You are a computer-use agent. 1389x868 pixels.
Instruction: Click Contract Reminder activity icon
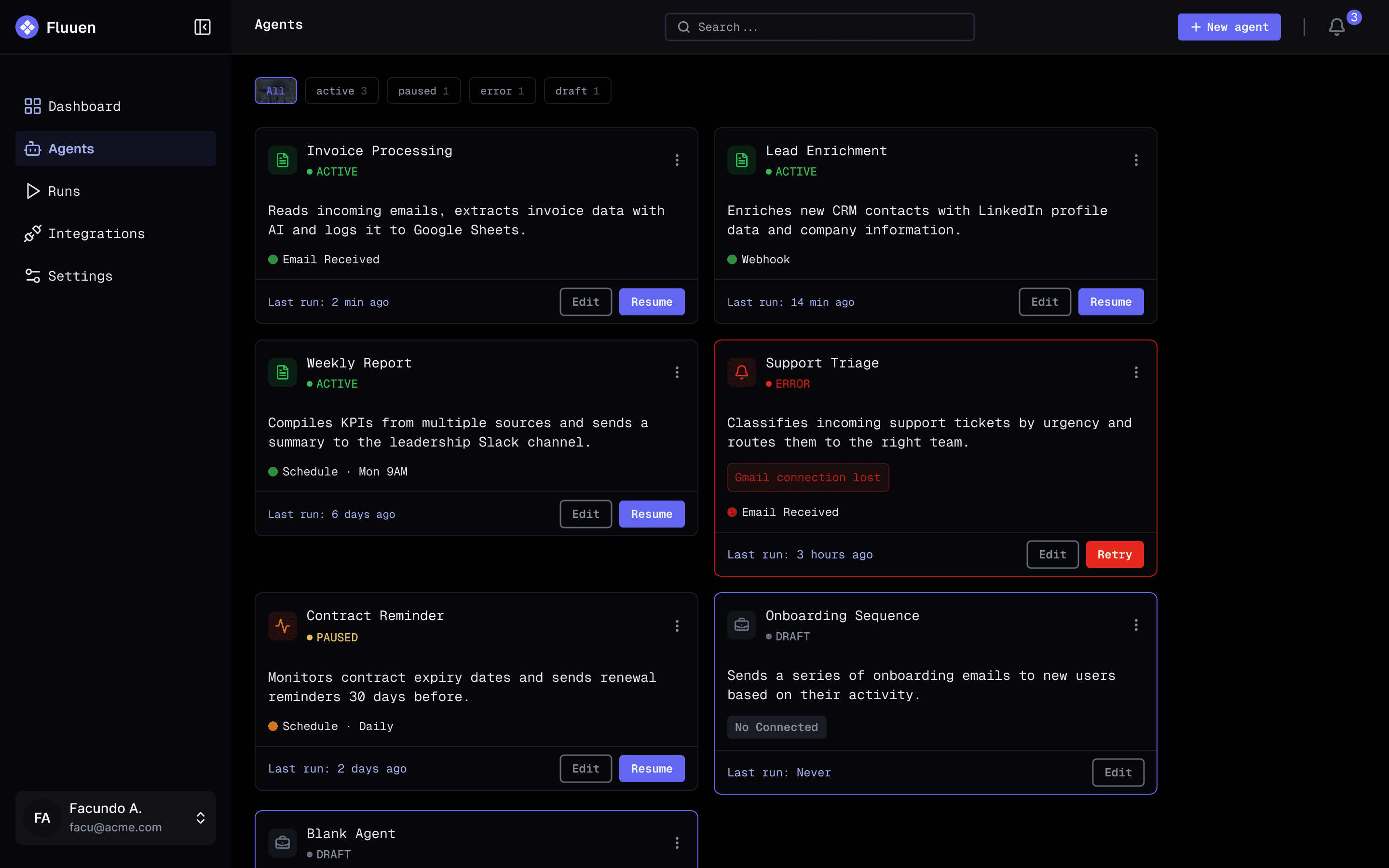pos(283,626)
